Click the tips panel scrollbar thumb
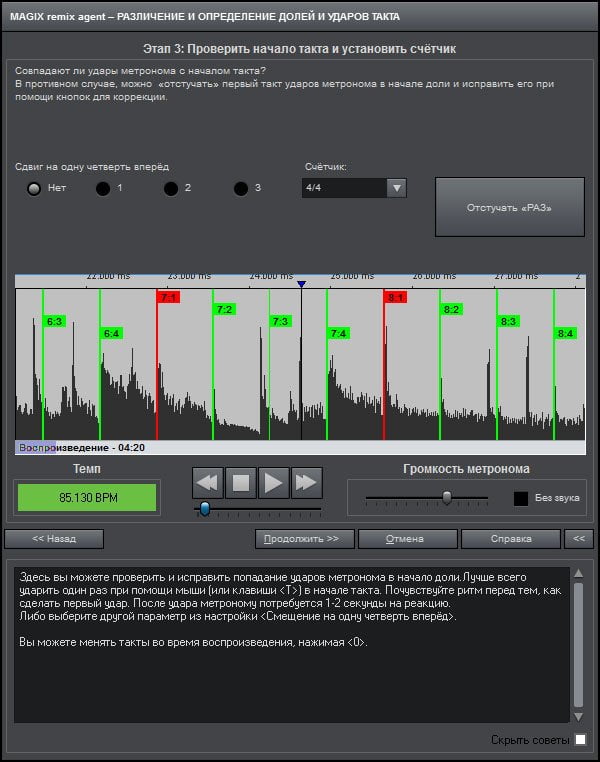The width and height of the screenshot is (600, 762). click(578, 645)
